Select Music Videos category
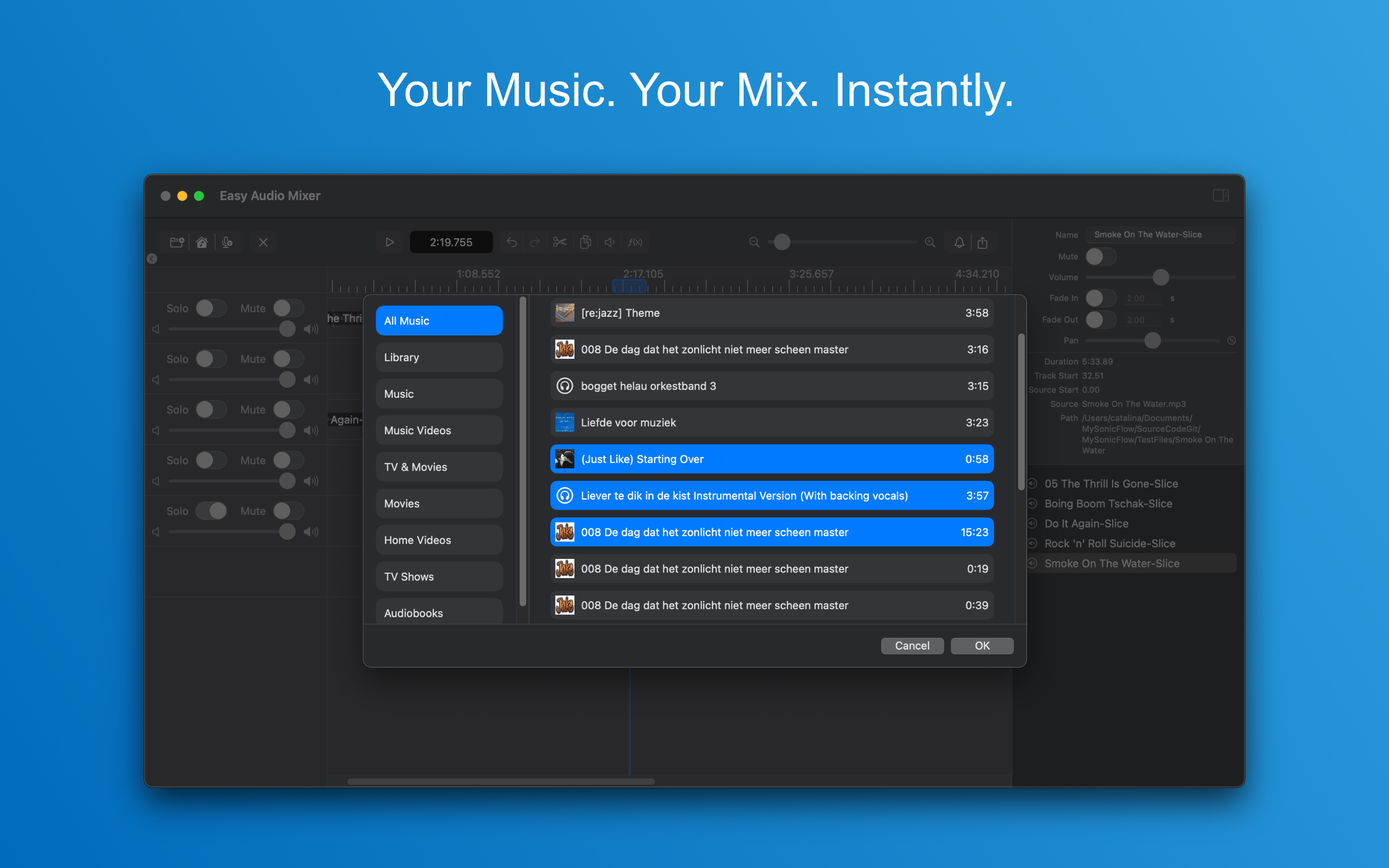This screenshot has width=1389, height=868. [x=439, y=430]
